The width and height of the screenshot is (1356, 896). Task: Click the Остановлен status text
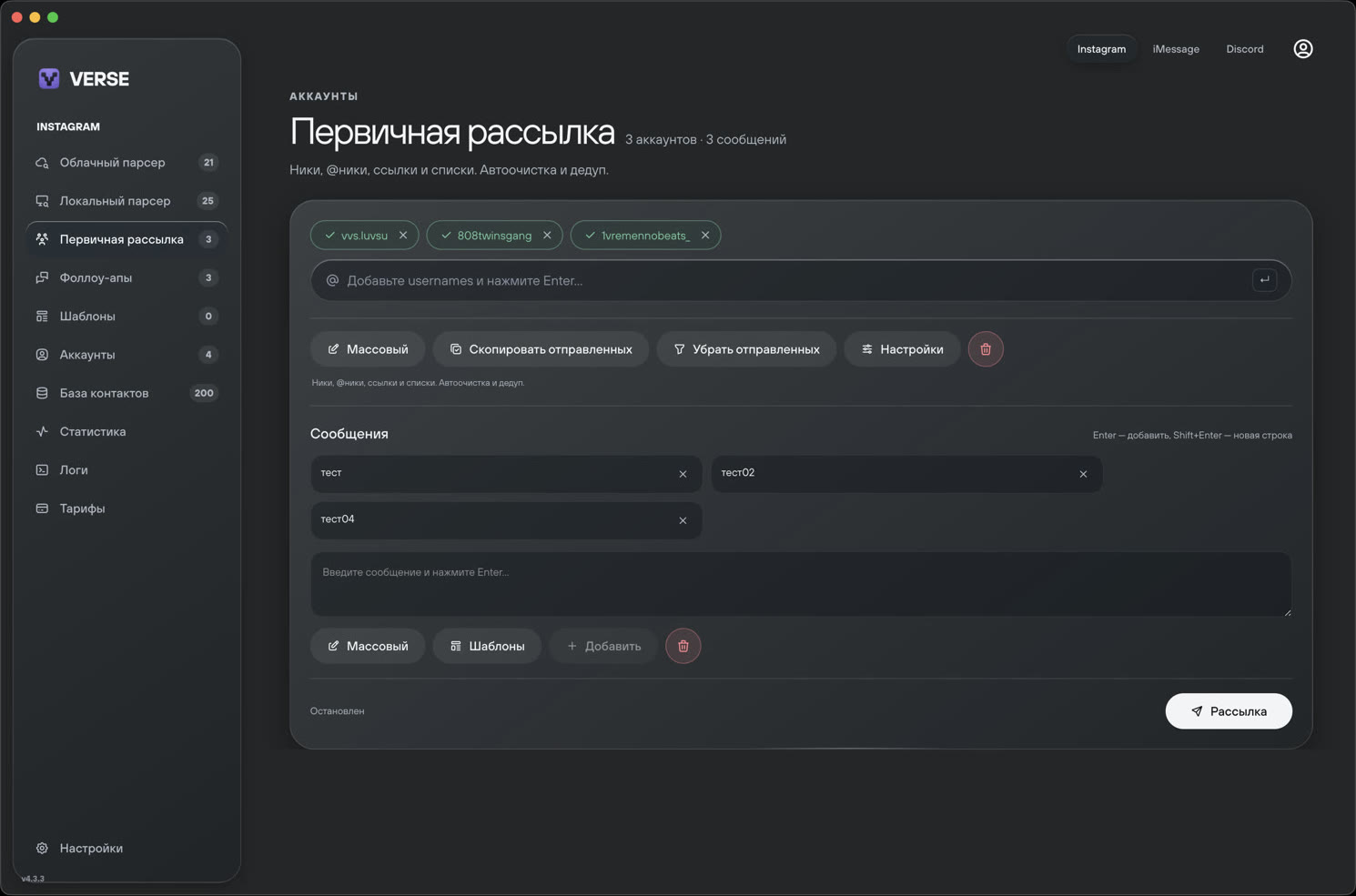pyautogui.click(x=337, y=711)
